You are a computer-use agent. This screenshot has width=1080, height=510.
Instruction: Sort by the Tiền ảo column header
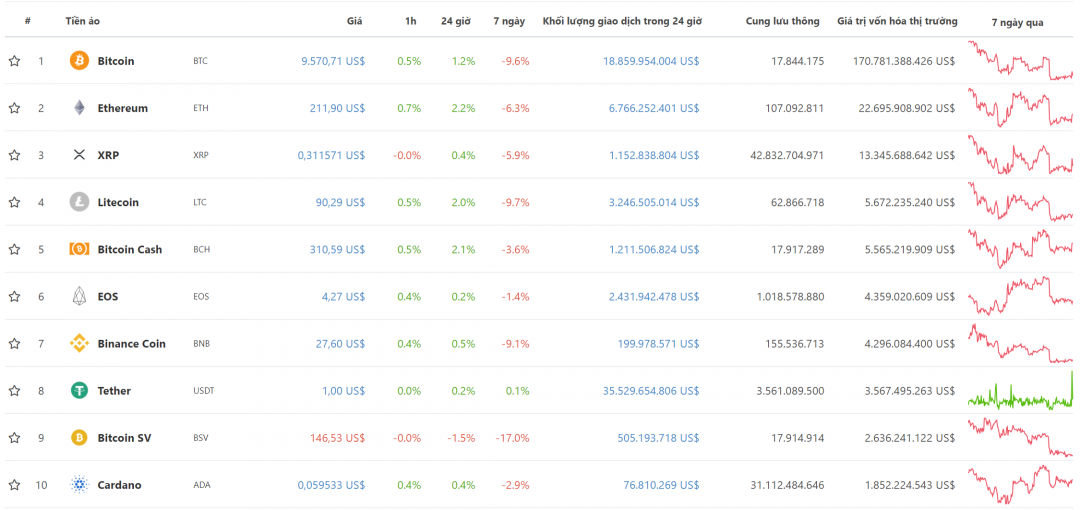(x=83, y=21)
